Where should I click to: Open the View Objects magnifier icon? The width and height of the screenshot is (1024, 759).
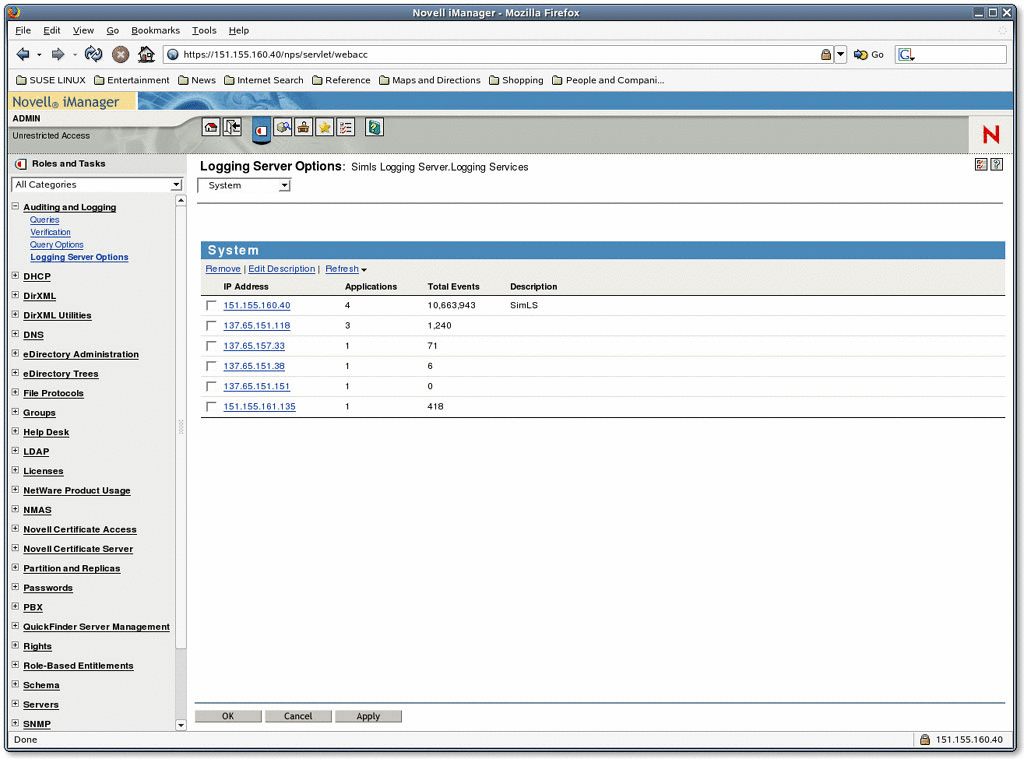click(x=283, y=127)
